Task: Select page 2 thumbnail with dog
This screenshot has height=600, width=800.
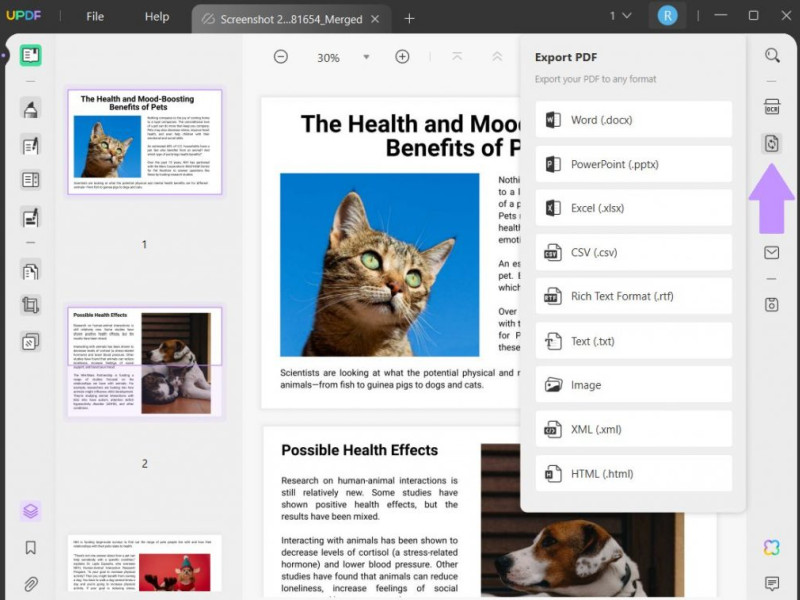Action: coord(145,361)
